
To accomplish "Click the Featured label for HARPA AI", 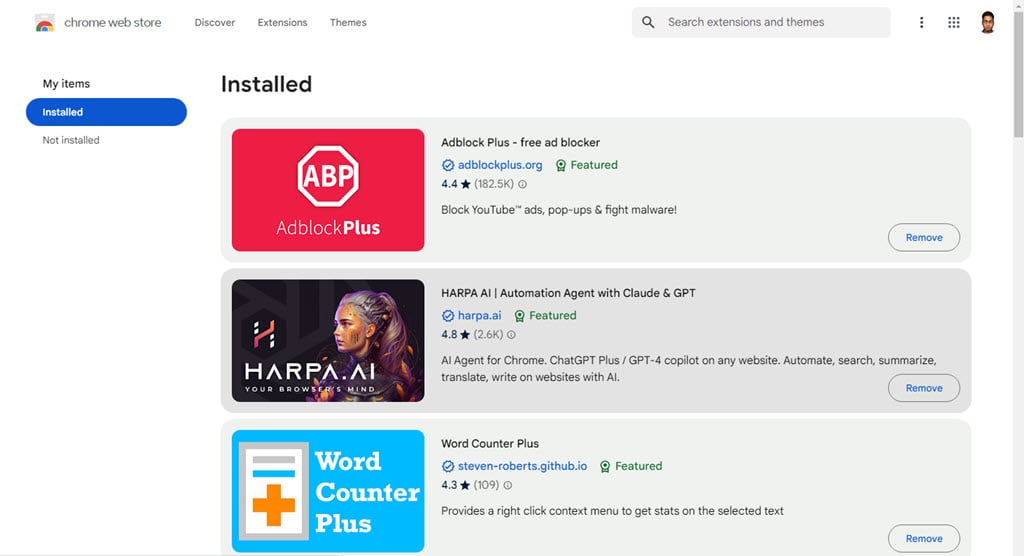I will tap(552, 316).
